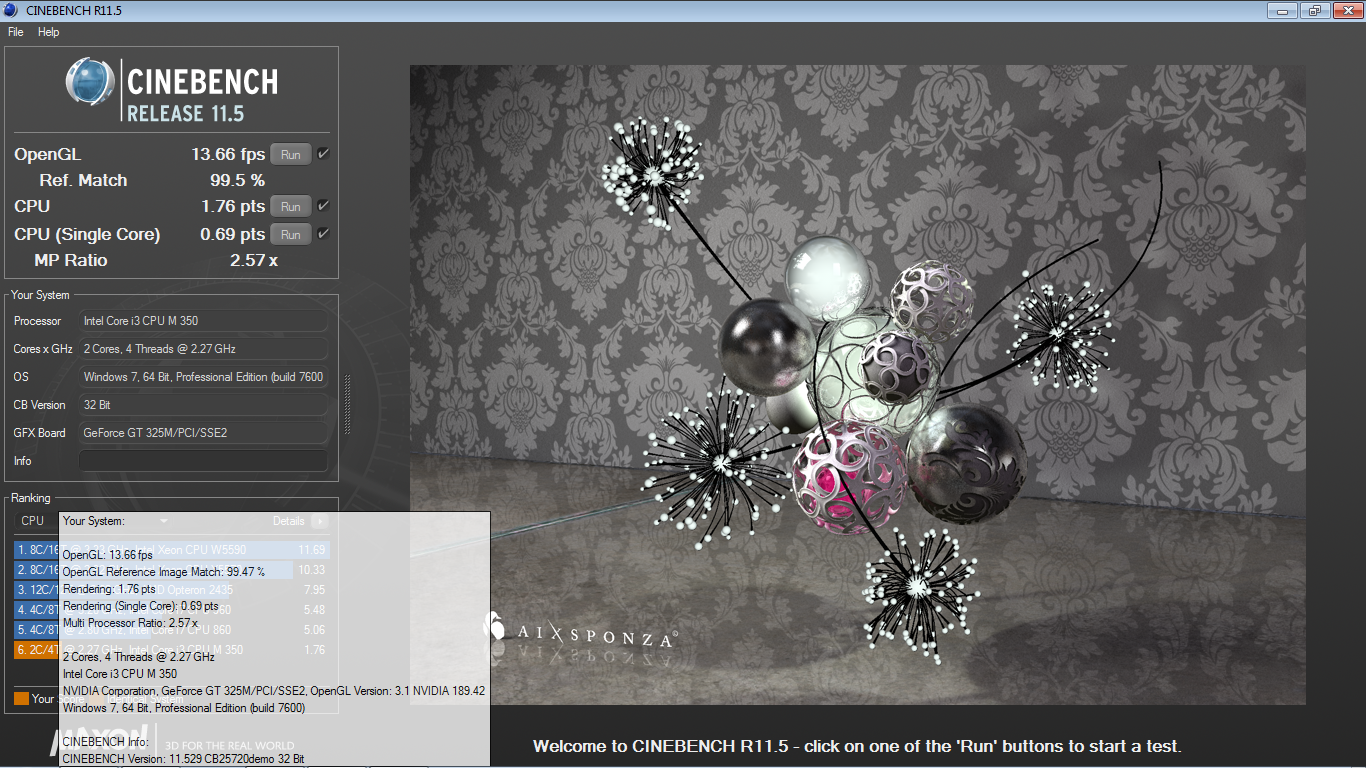Run the CPU (Single Core) test
Screen dimensions: 1366x768
(x=291, y=235)
